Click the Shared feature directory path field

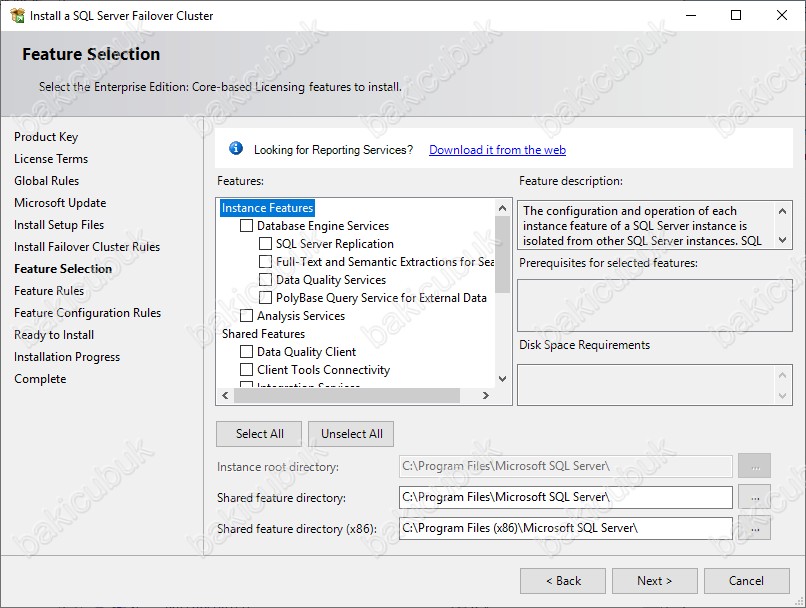tap(565, 497)
